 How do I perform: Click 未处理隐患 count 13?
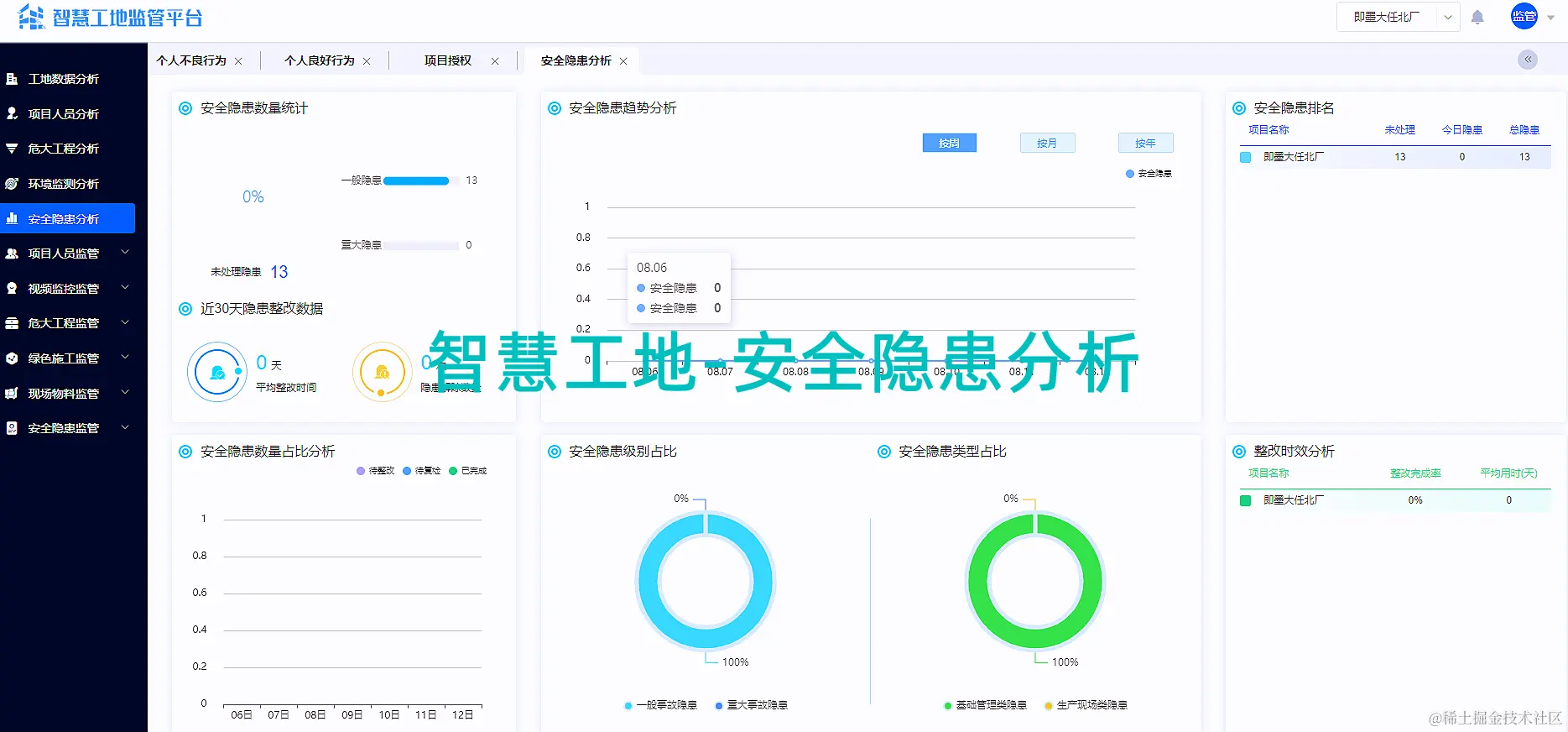[279, 272]
